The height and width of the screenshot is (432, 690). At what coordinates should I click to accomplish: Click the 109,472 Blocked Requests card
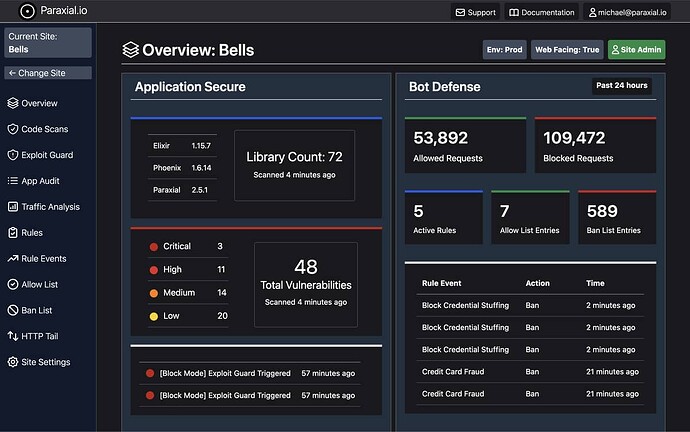tap(595, 145)
